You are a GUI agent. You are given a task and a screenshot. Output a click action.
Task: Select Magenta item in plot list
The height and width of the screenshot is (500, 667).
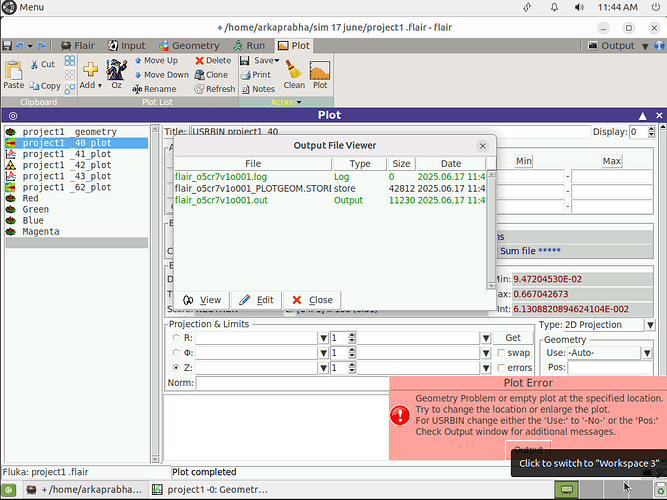coord(77,232)
